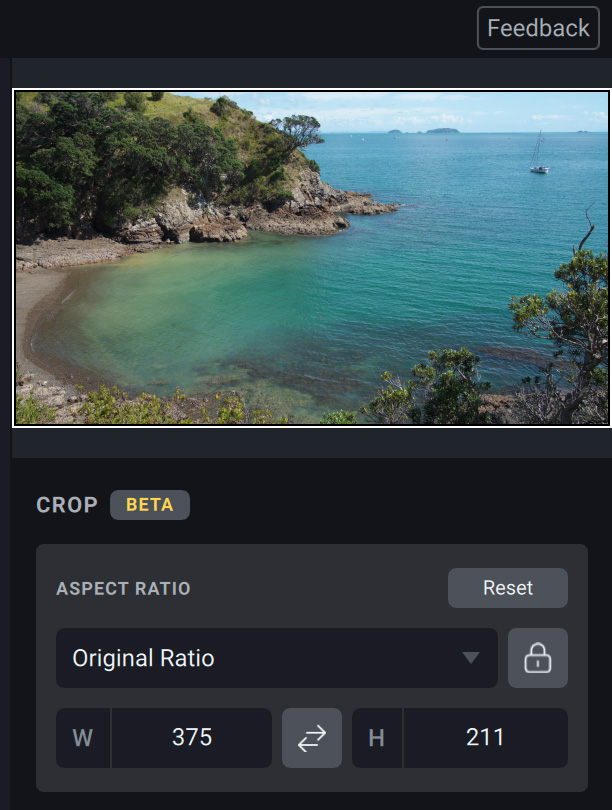Click the crop frame's top-left corner
The width and height of the screenshot is (612, 810).
(14, 92)
